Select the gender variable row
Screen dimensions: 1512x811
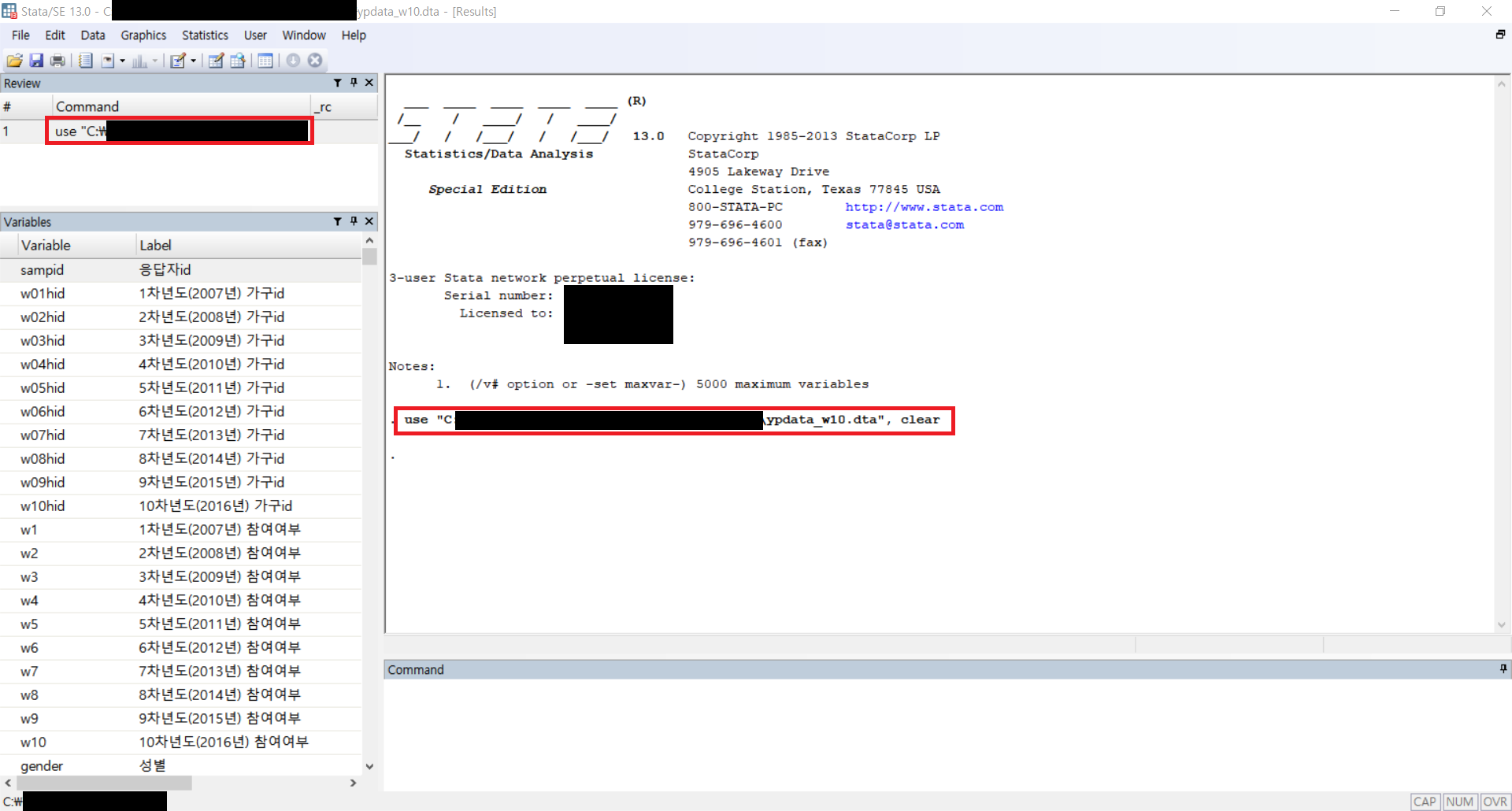pyautogui.click(x=181, y=766)
